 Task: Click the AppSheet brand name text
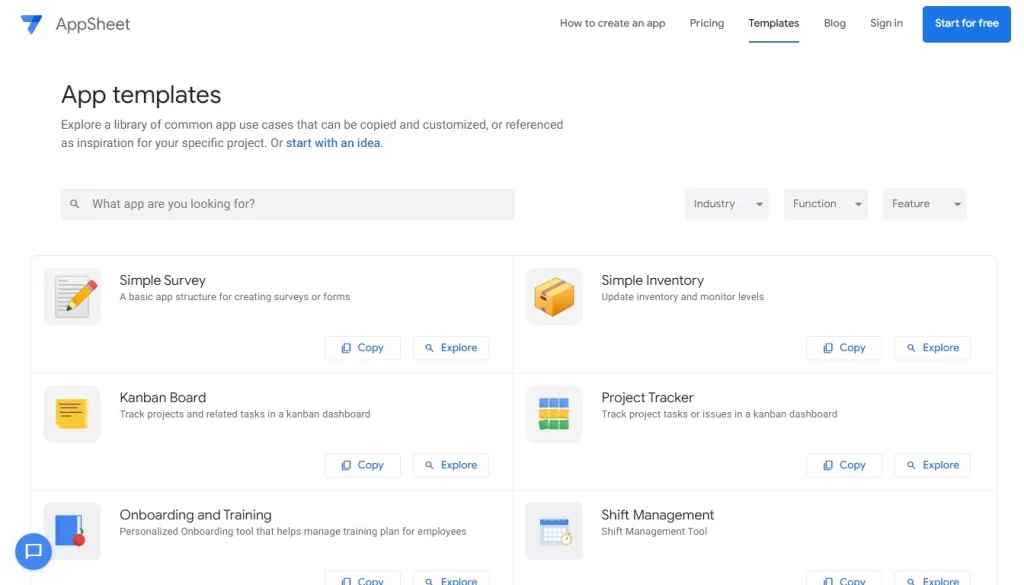(93, 24)
